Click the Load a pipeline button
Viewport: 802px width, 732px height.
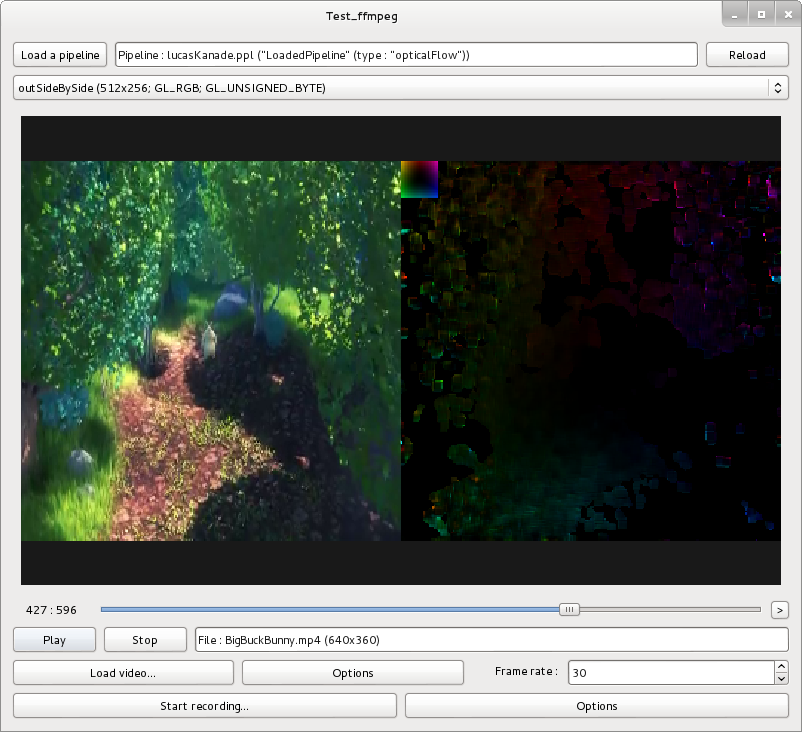(x=60, y=55)
